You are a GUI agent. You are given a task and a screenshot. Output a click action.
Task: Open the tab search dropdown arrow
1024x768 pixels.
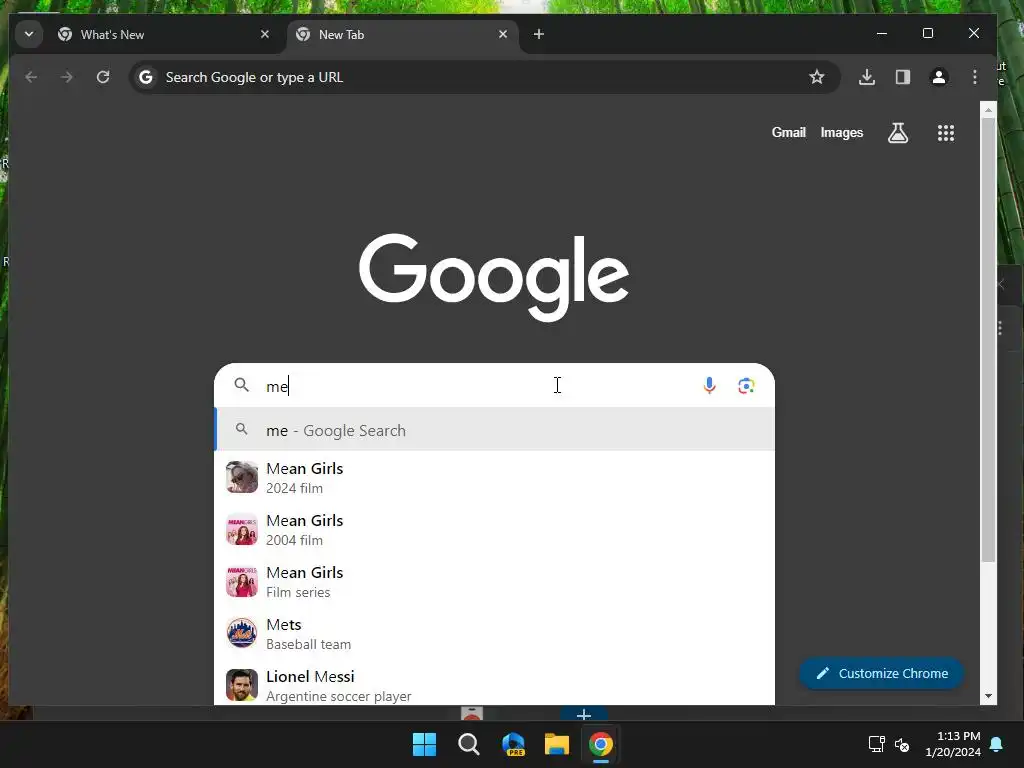click(x=29, y=34)
